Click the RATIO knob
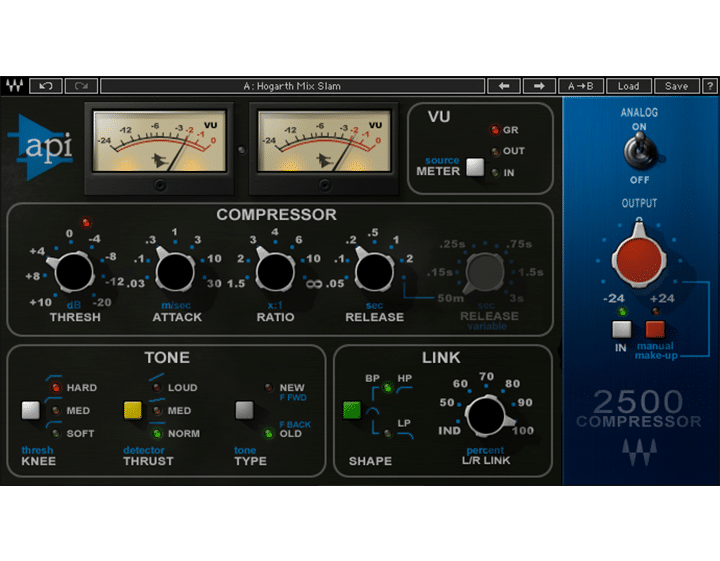720x561 pixels. pos(275,272)
